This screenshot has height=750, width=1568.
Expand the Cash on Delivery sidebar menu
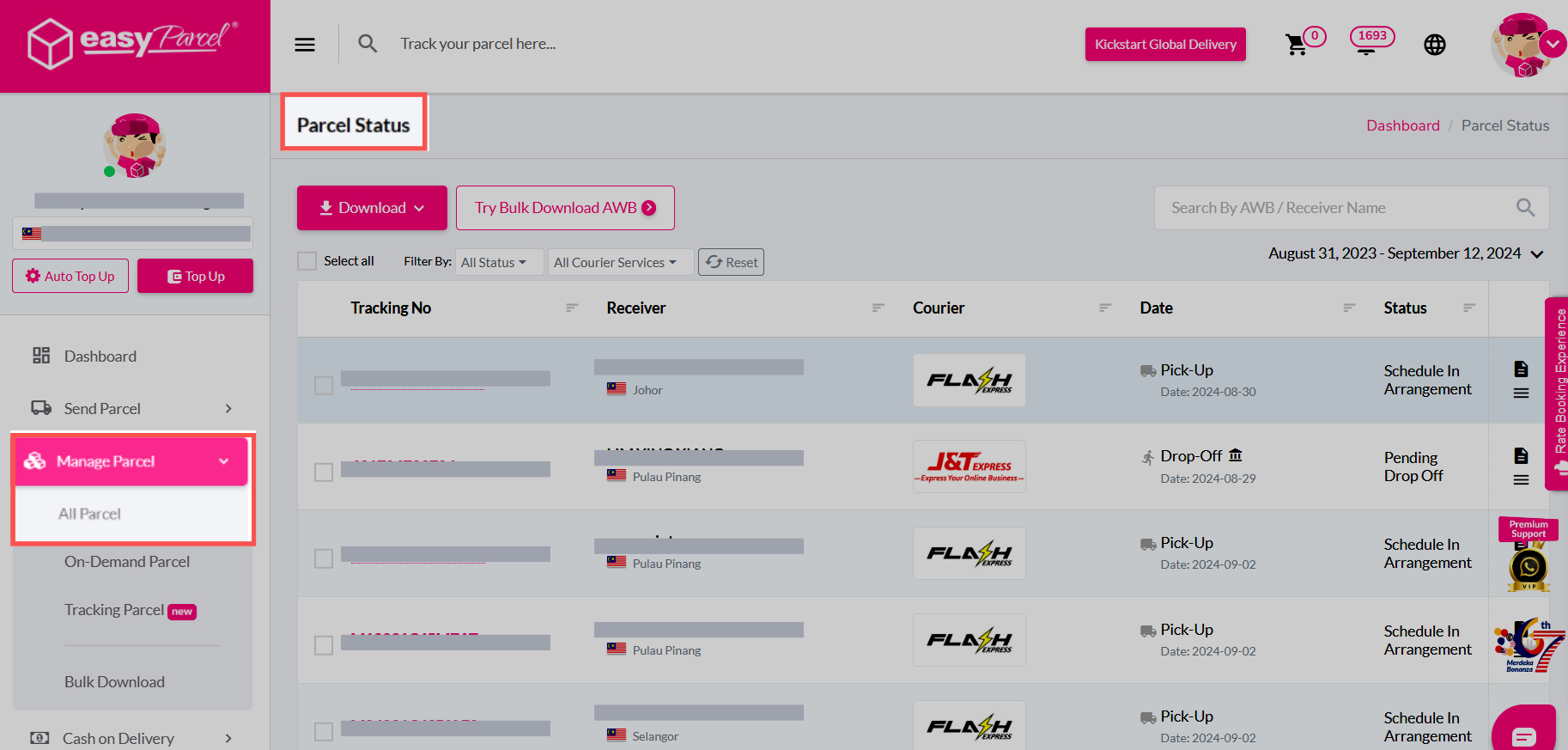coord(132,739)
